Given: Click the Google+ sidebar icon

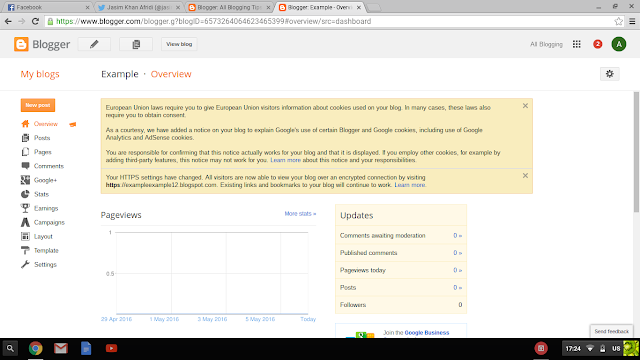Looking at the screenshot, I should click(x=25, y=180).
